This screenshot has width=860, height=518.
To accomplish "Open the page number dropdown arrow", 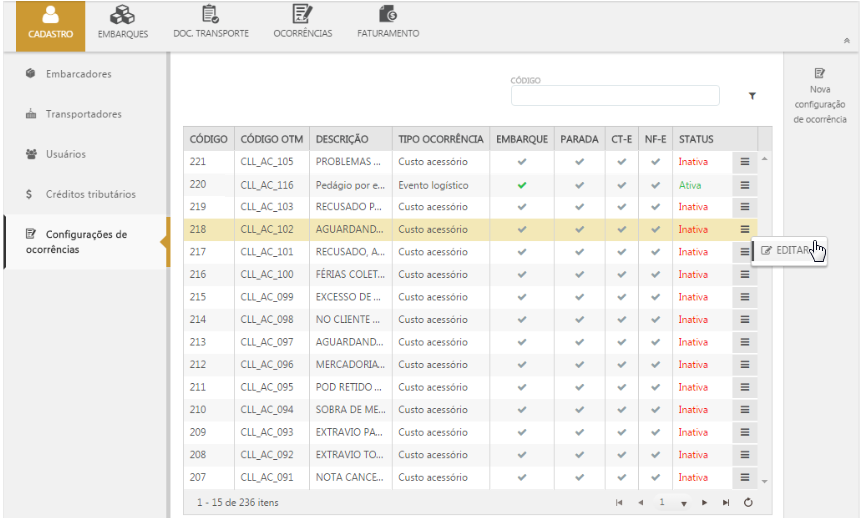I will [x=684, y=503].
